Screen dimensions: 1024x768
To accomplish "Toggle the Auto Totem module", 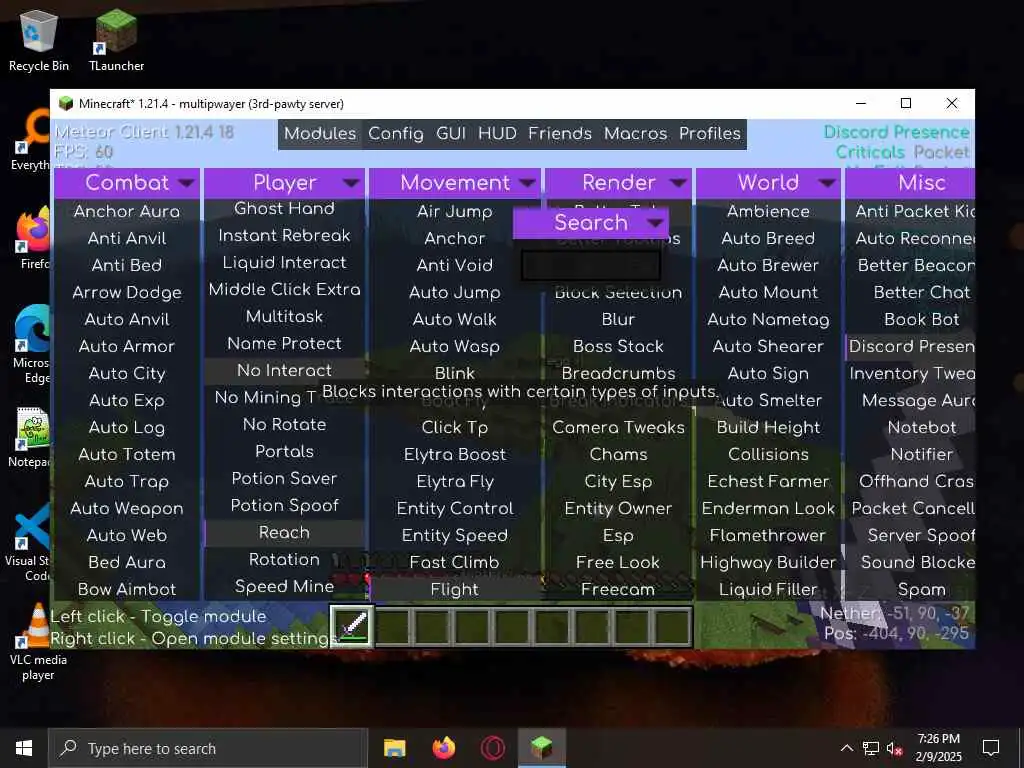I will tap(127, 455).
